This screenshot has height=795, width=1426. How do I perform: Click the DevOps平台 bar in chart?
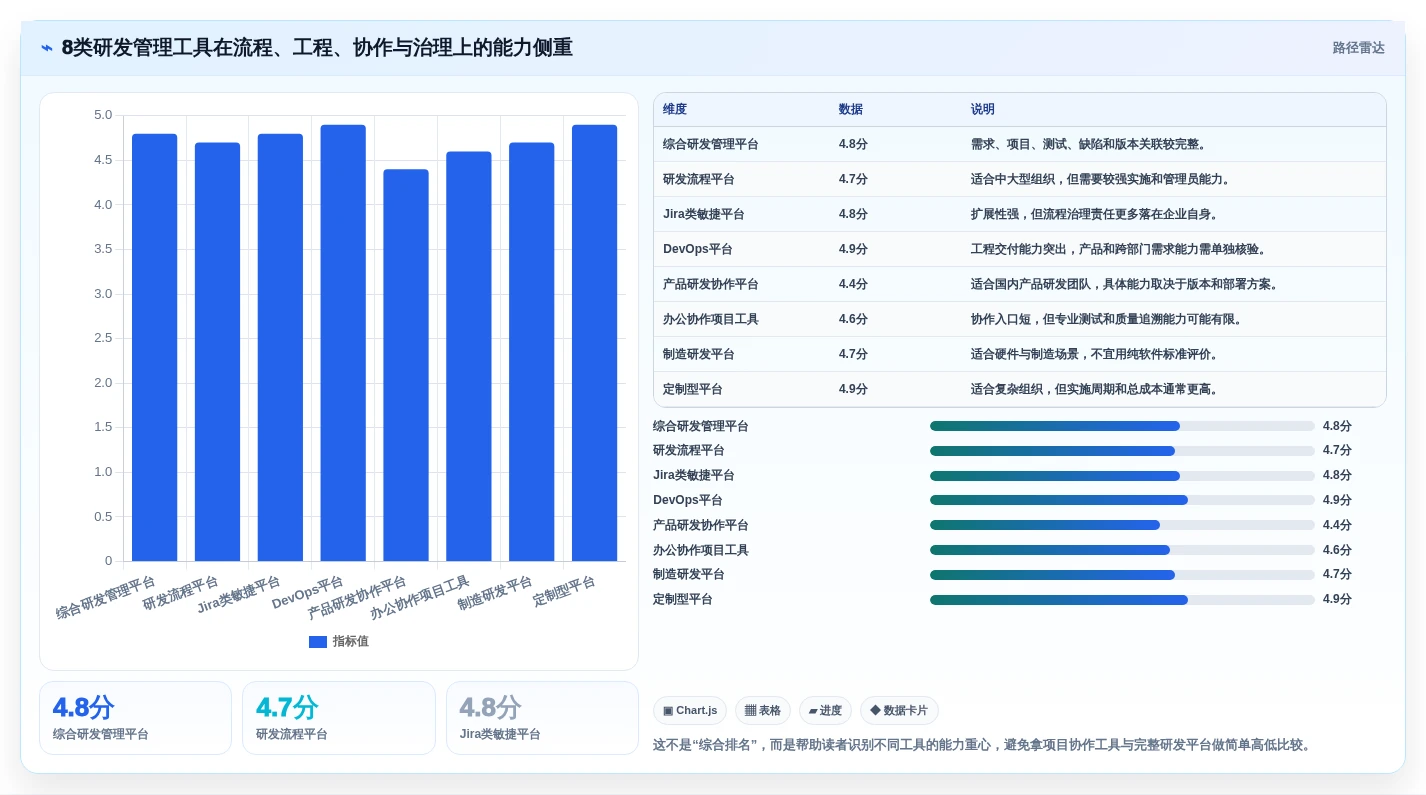[343, 343]
